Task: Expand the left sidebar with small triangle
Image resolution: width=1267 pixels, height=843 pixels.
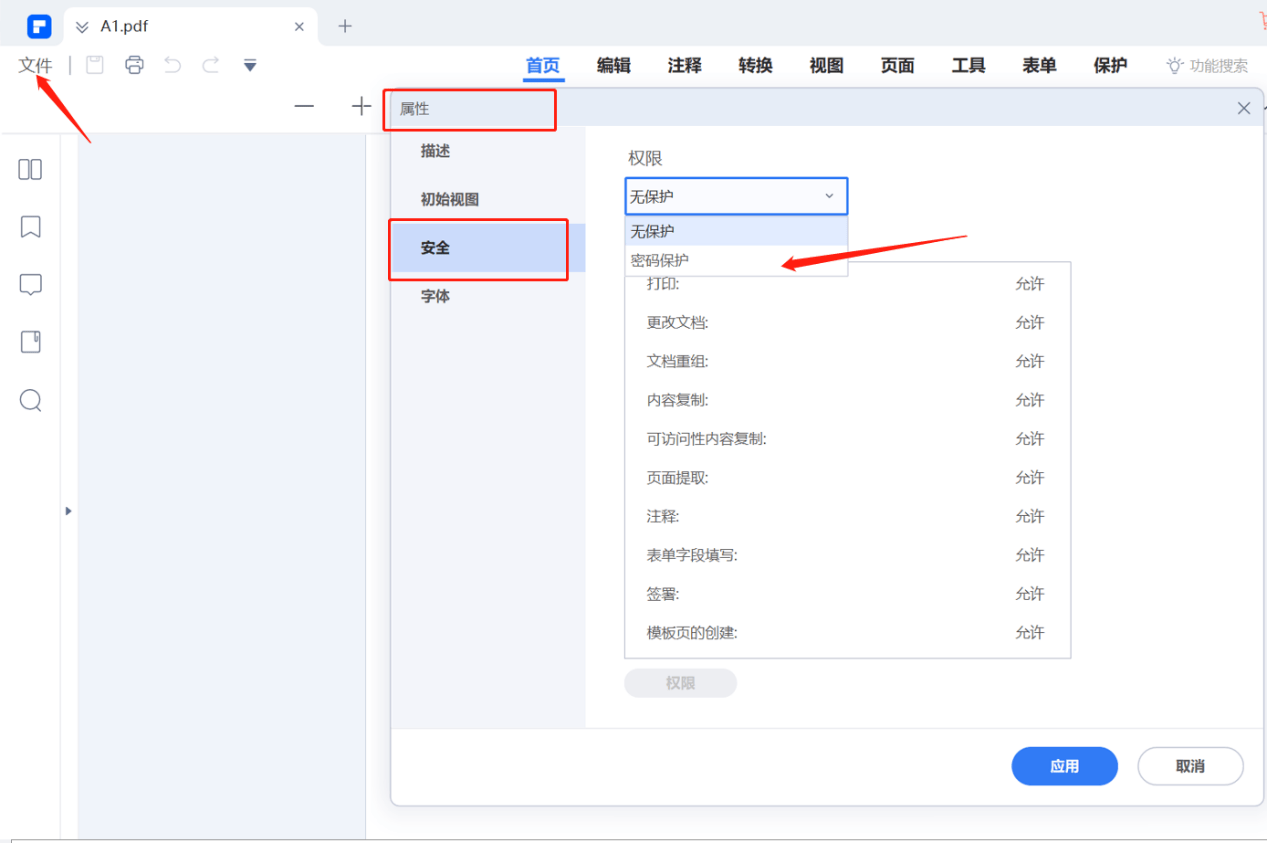Action: tap(68, 511)
